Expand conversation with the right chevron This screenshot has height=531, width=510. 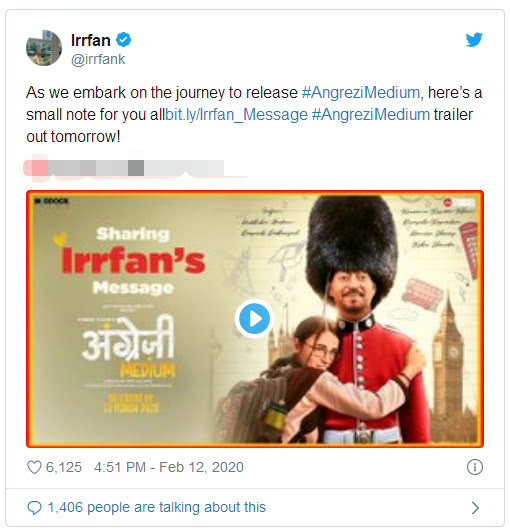[x=475, y=508]
